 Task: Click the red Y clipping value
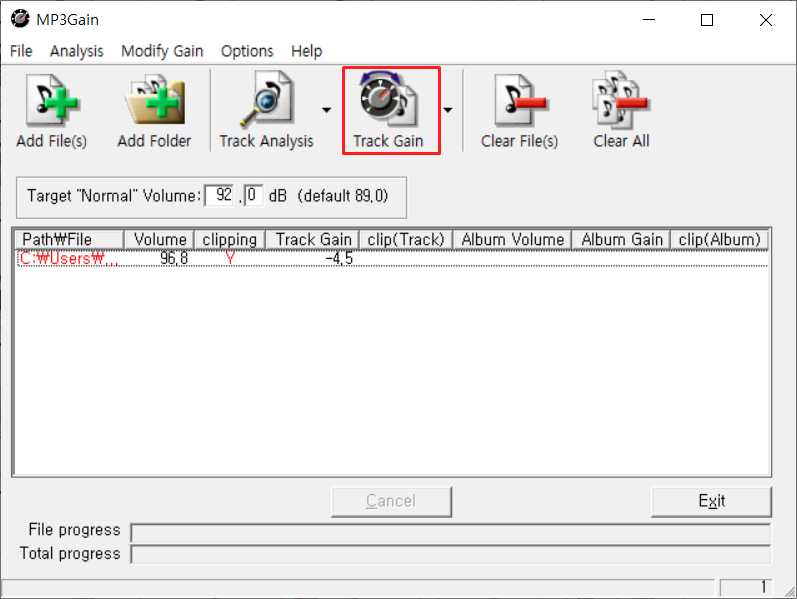[230, 258]
